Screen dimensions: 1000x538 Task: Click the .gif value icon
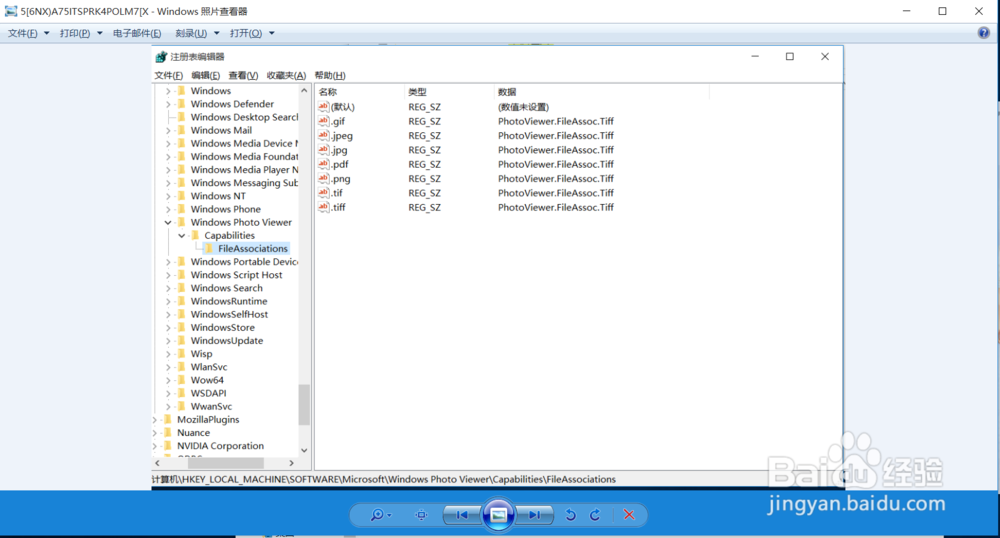(324, 121)
